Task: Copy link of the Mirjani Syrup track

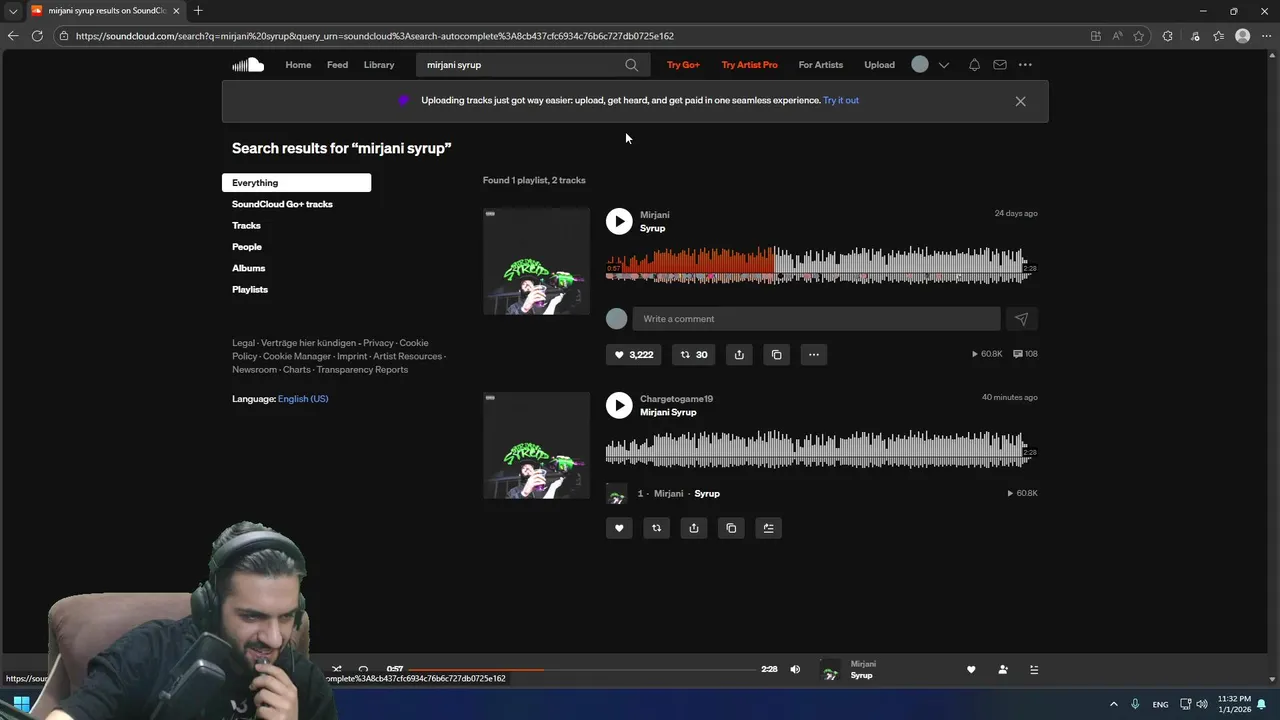Action: click(x=776, y=354)
